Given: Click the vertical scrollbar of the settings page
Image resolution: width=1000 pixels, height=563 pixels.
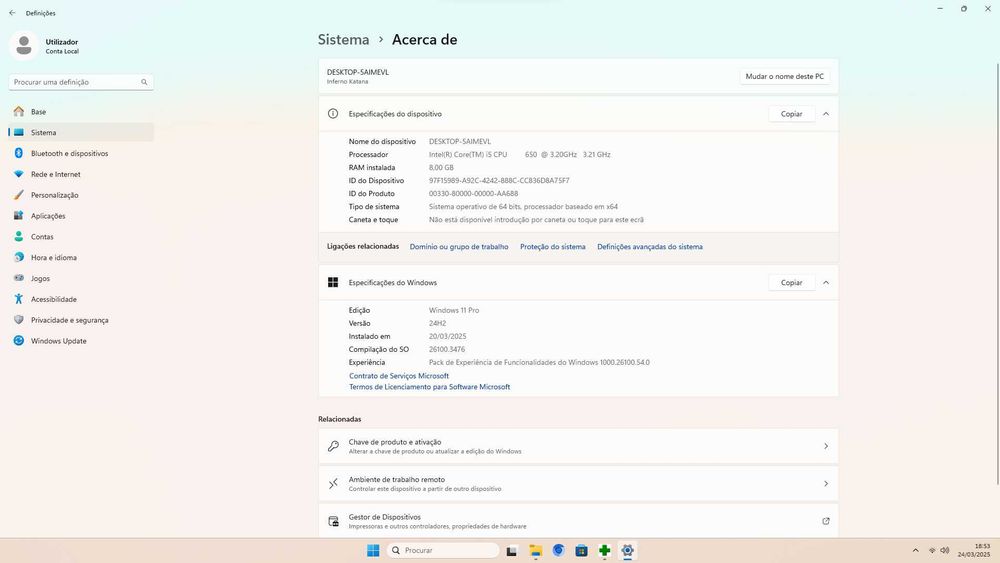Looking at the screenshot, I should coord(997,274).
